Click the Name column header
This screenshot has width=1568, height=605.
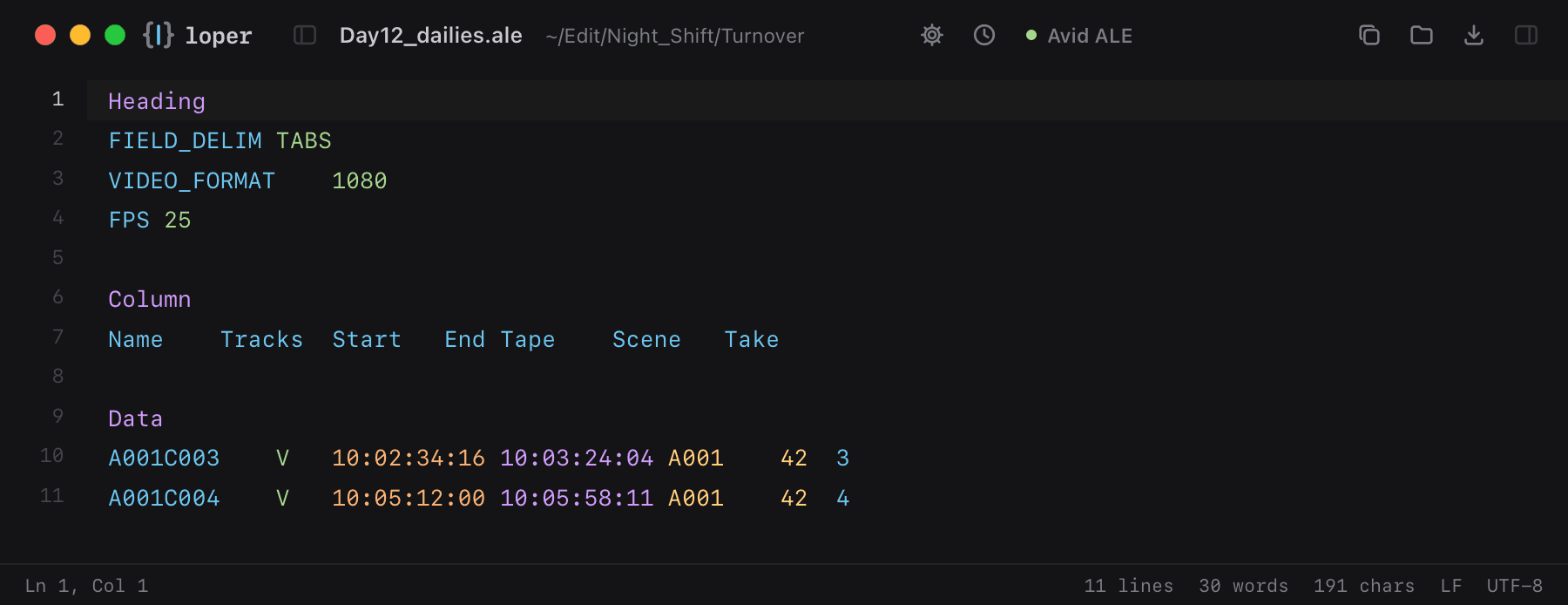coord(136,339)
